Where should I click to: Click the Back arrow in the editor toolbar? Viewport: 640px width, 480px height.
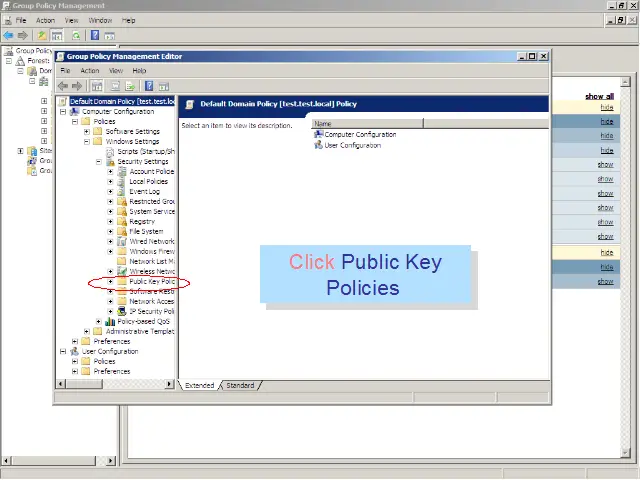65,86
